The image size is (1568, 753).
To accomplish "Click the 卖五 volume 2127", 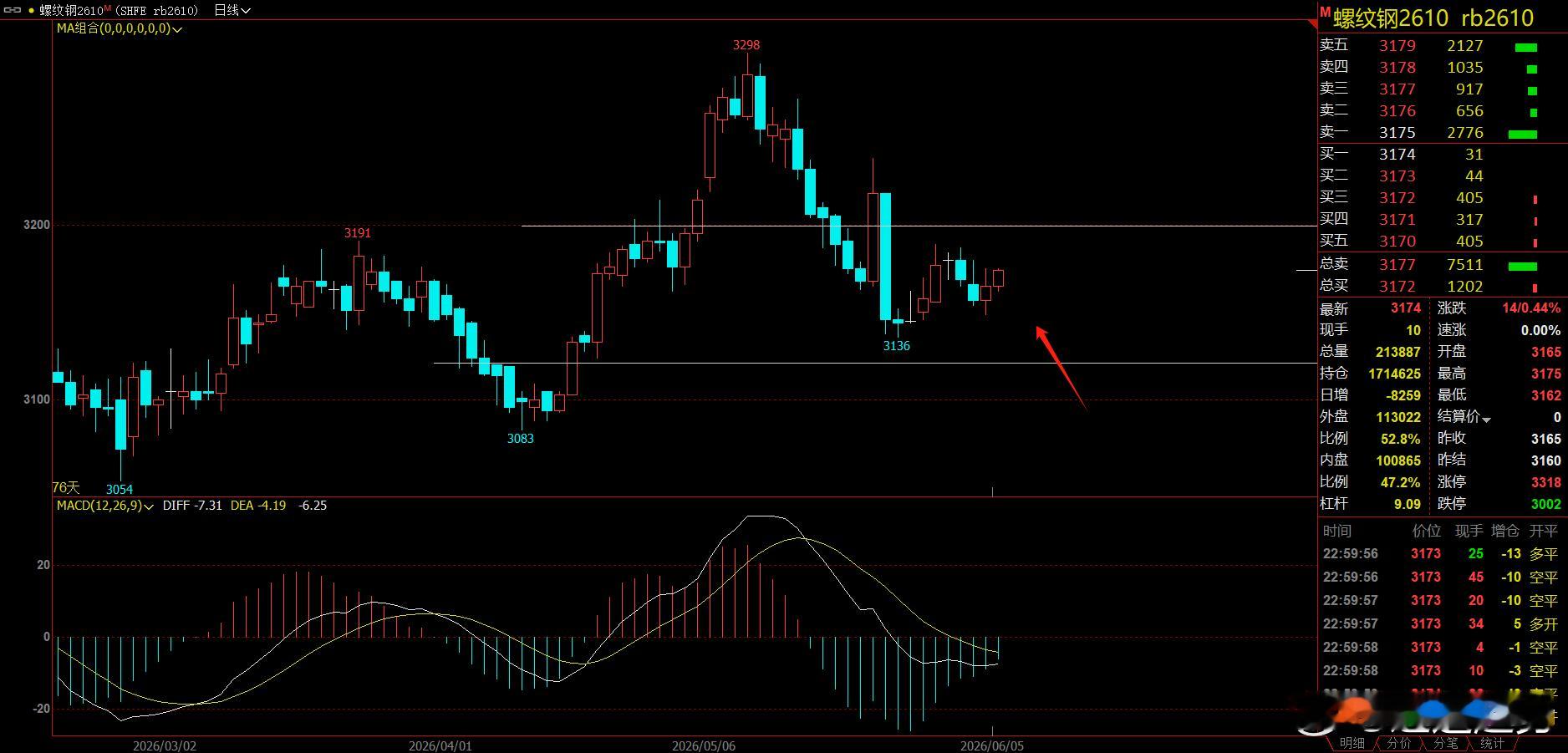I will tap(1465, 46).
